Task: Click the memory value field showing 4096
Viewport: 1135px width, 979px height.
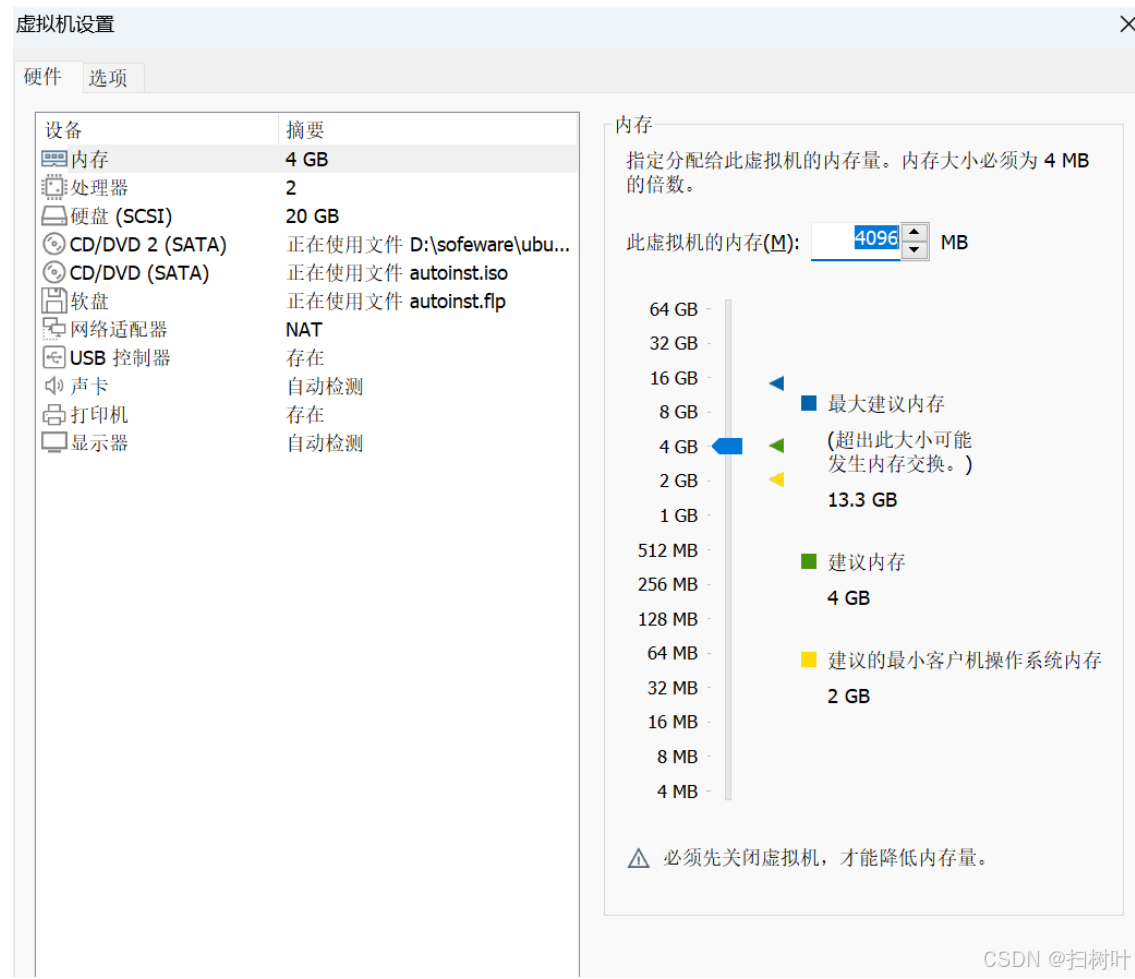Action: 856,241
